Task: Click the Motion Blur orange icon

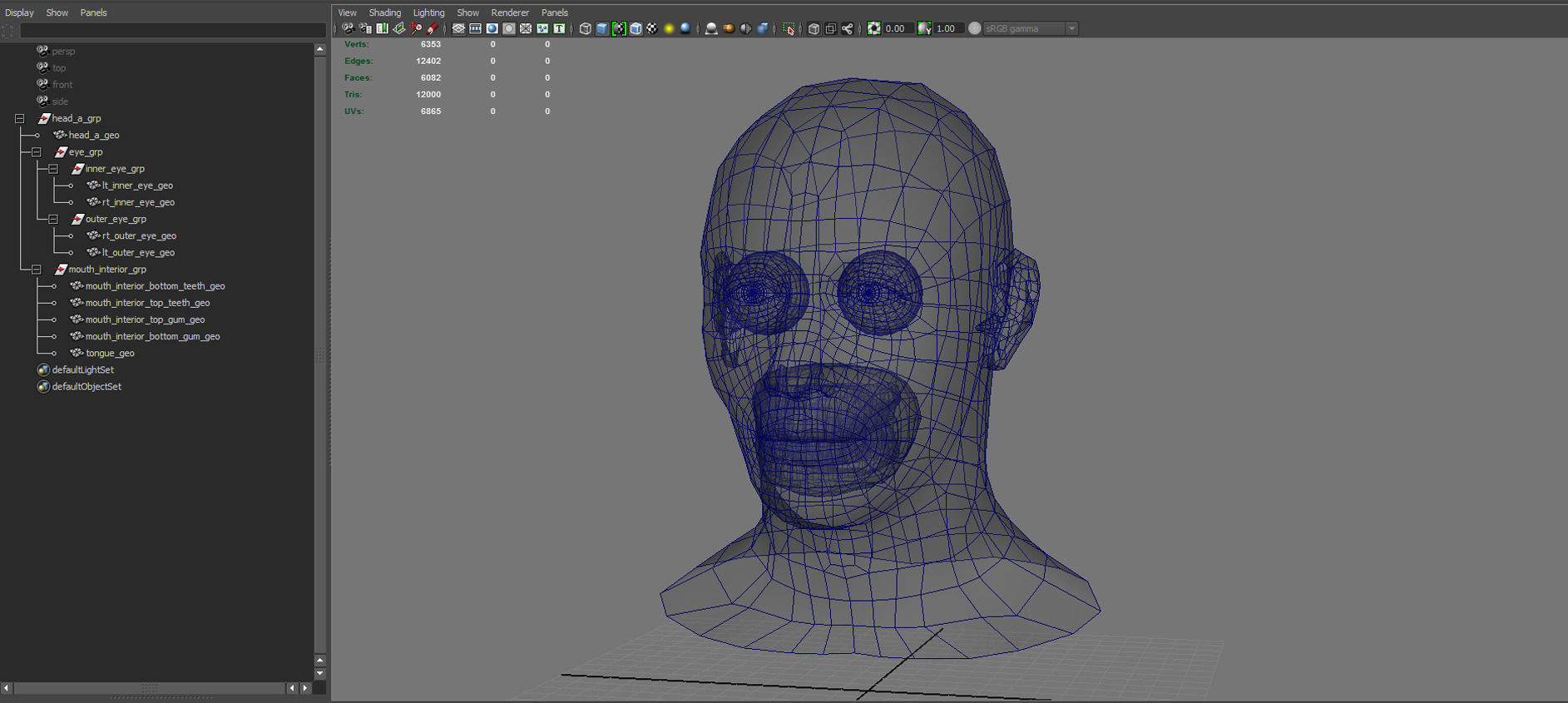Action: [729, 28]
